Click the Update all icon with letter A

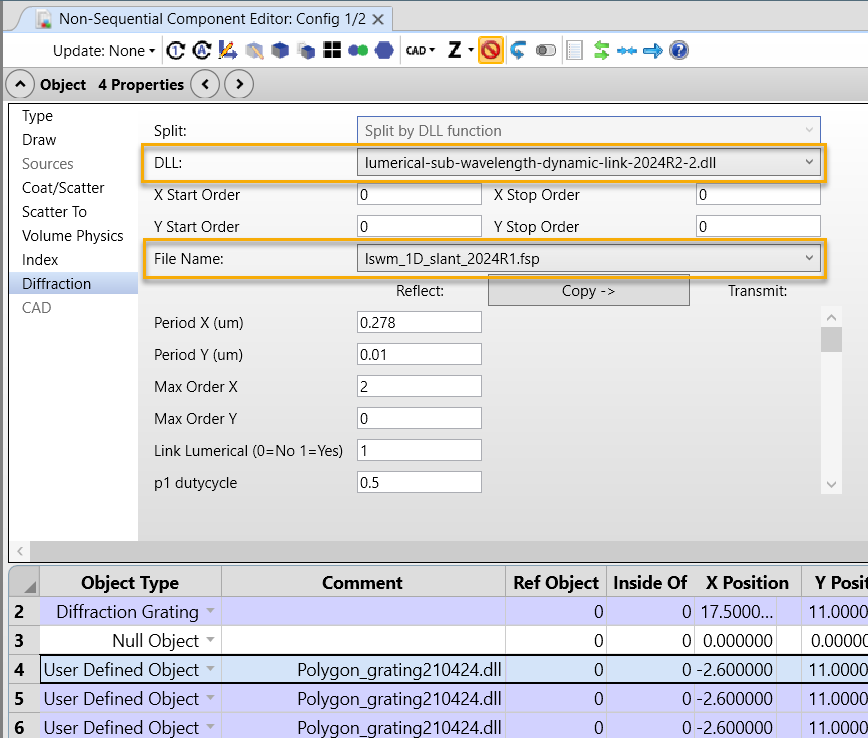pyautogui.click(x=202, y=51)
